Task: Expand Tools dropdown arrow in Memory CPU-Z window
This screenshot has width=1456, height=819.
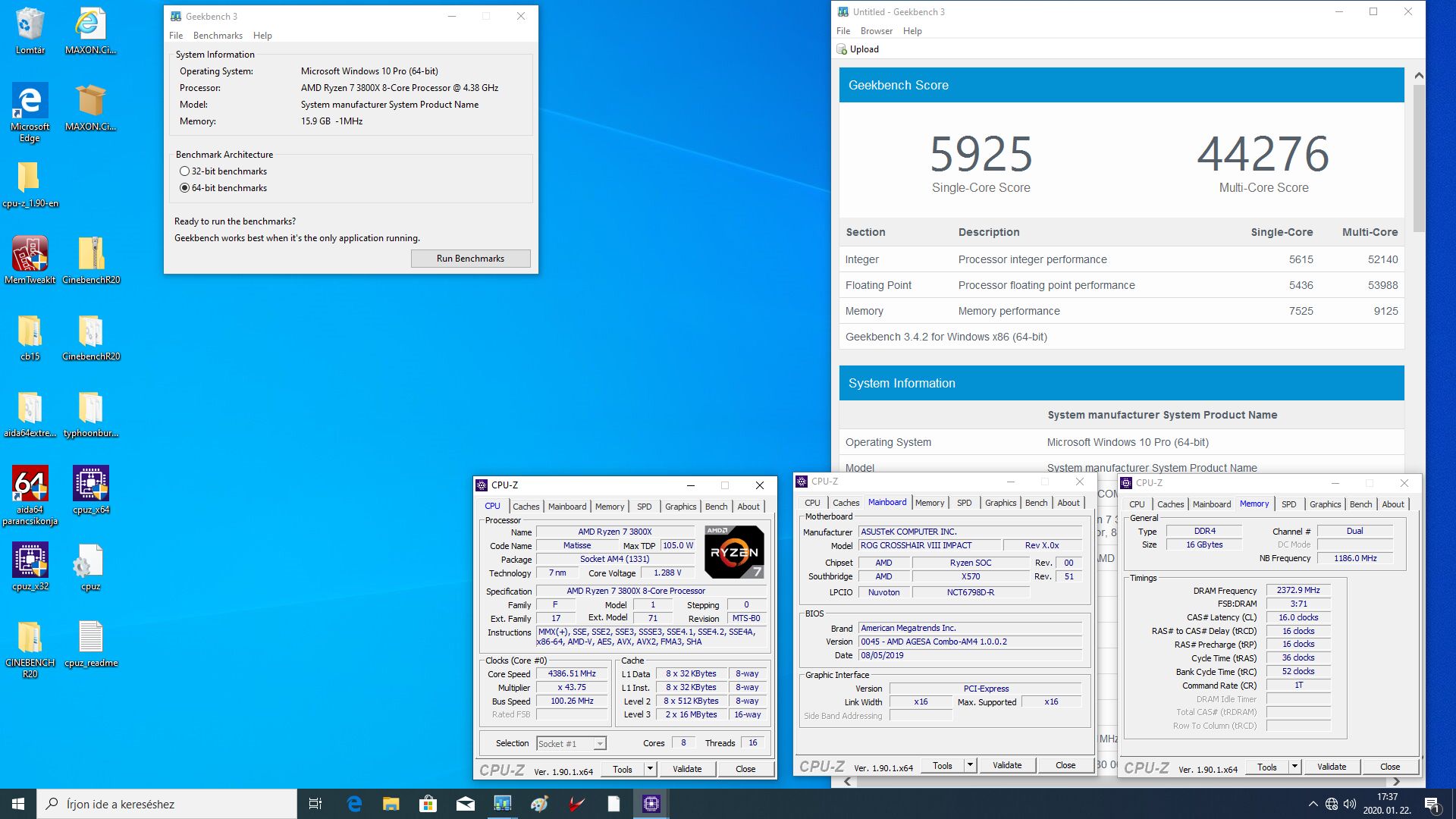Action: click(x=1294, y=767)
